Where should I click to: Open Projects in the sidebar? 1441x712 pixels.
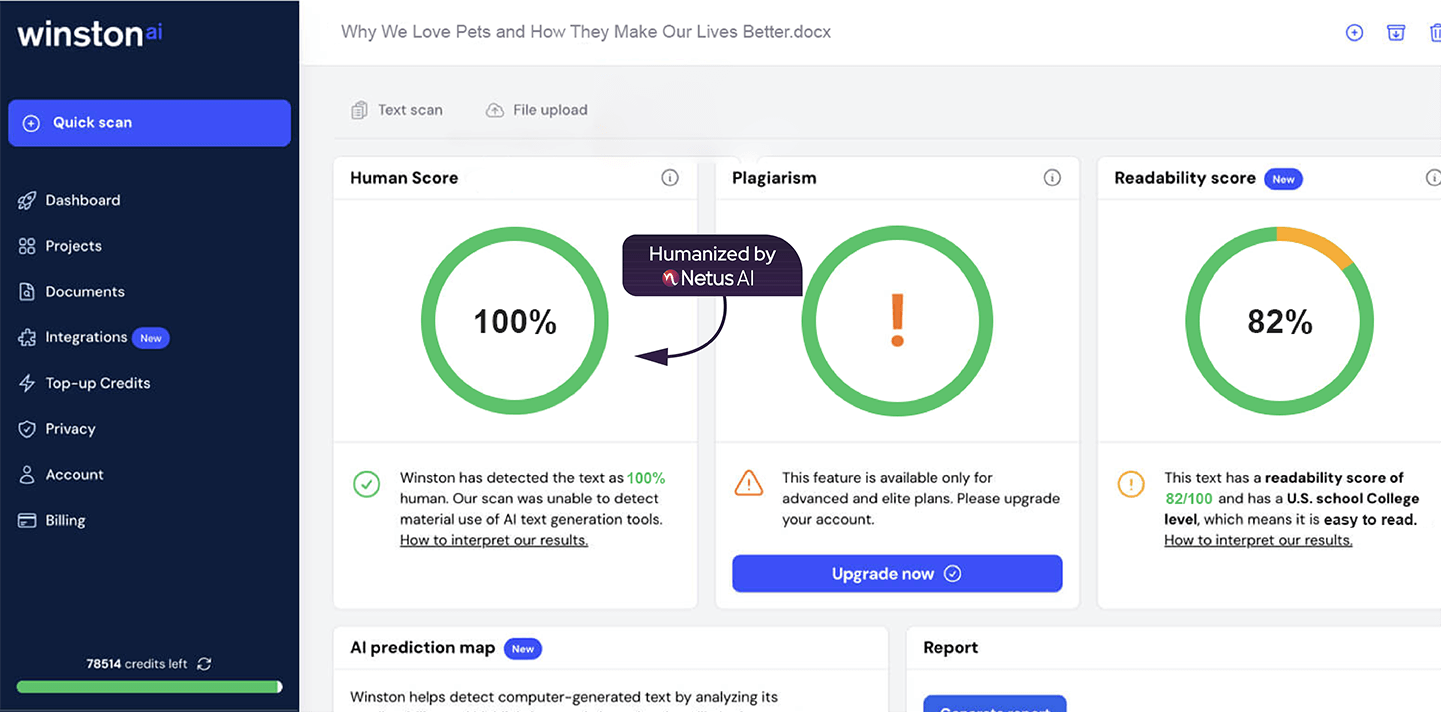pos(73,246)
